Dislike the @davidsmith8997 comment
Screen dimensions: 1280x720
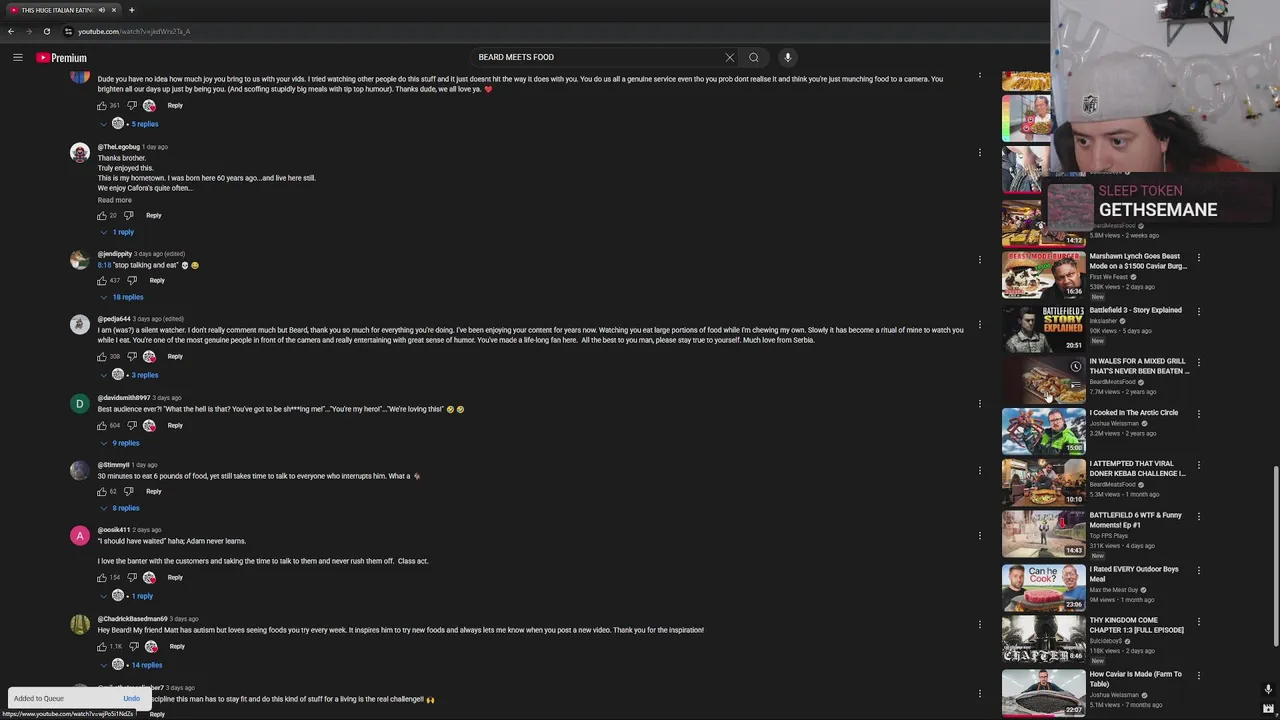pos(131,426)
